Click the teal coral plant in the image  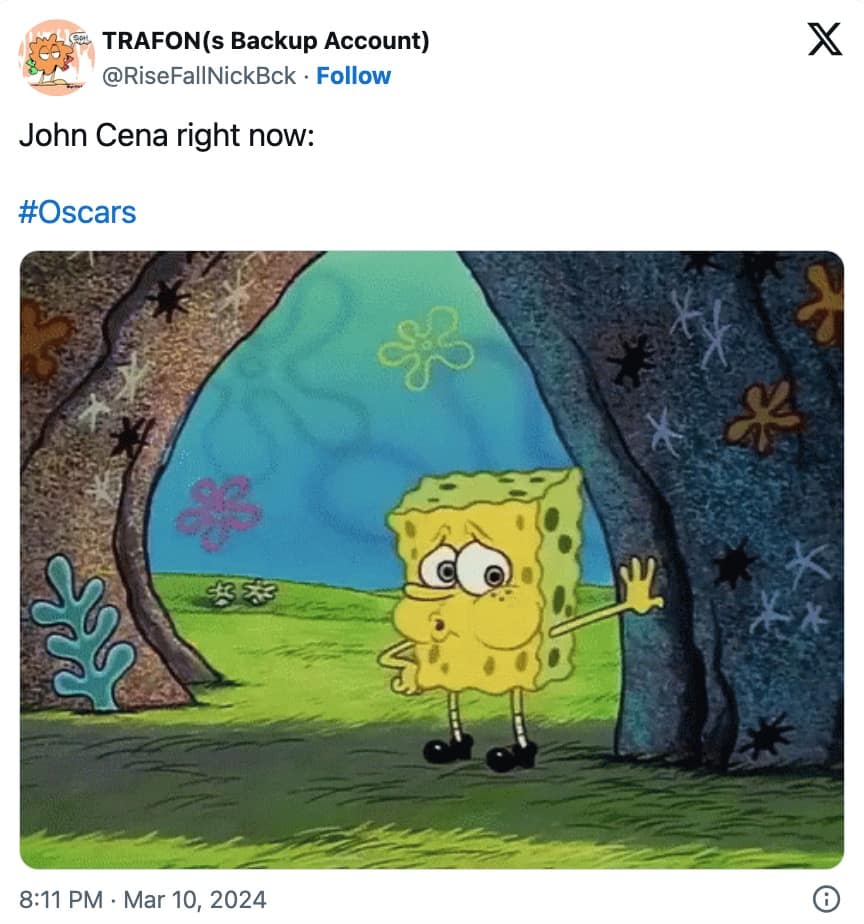[82, 632]
